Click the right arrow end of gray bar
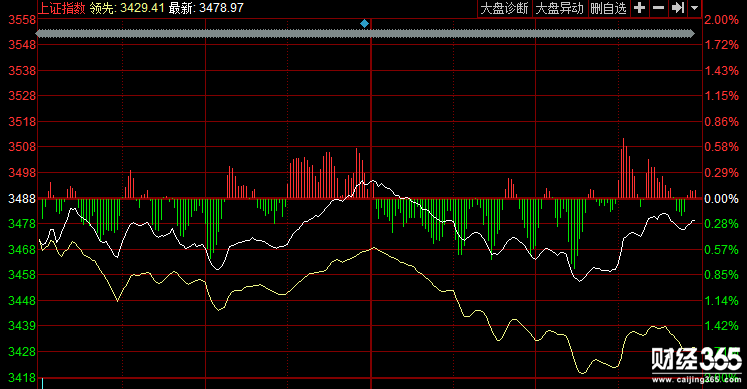The width and height of the screenshot is (747, 389). 691,33
